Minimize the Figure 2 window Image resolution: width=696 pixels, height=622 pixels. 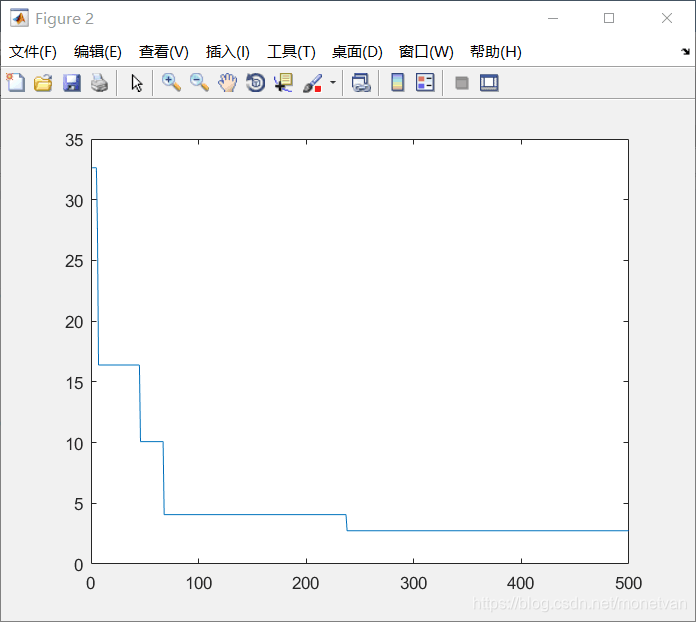(x=553, y=18)
